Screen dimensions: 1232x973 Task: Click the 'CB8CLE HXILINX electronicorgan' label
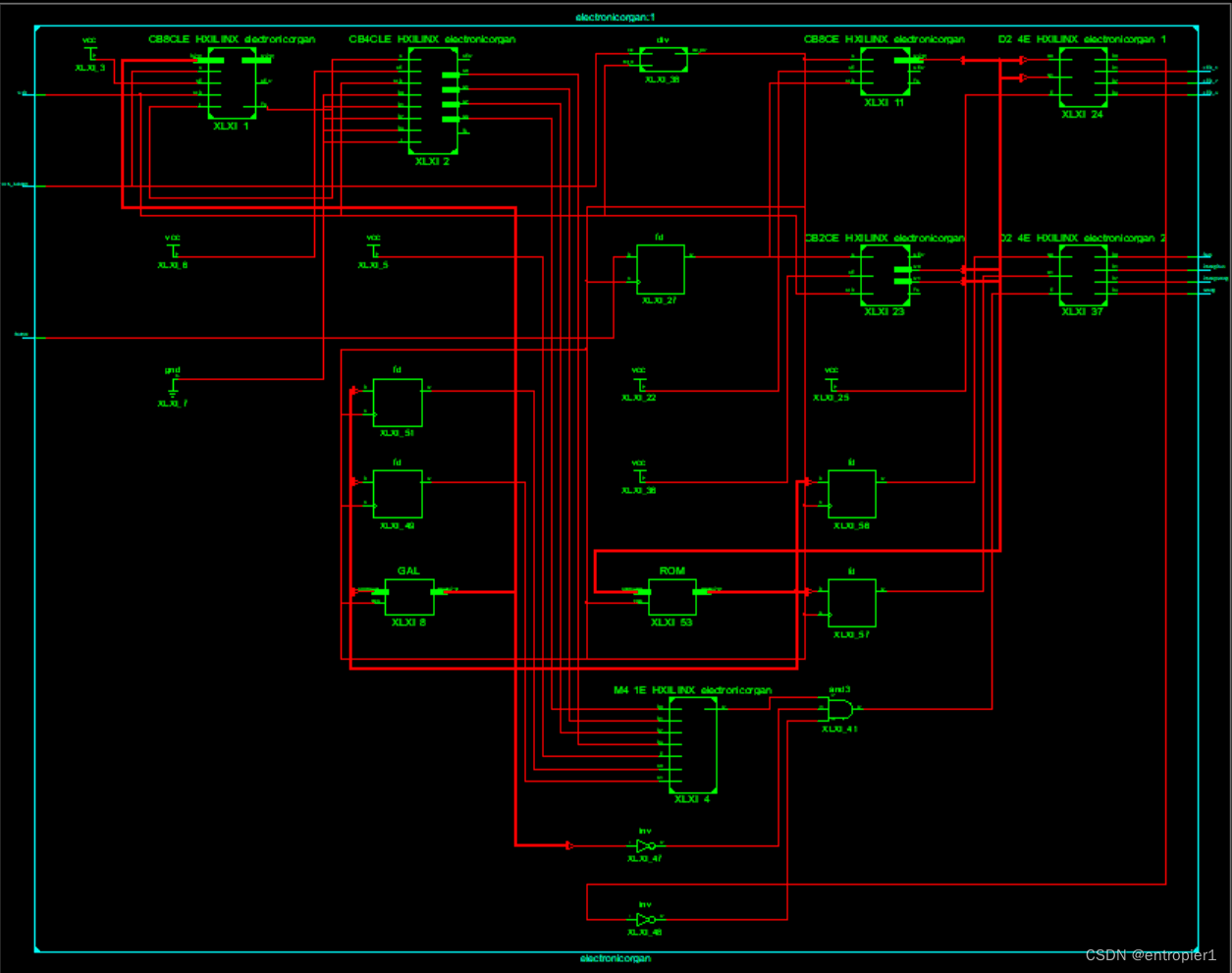pyautogui.click(x=232, y=39)
